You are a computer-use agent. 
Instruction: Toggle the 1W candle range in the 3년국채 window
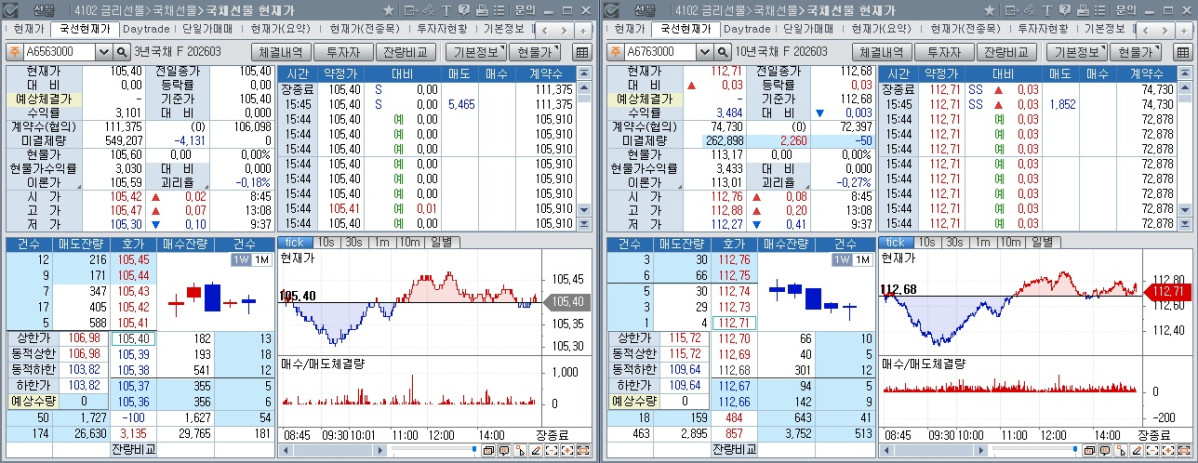[241, 260]
